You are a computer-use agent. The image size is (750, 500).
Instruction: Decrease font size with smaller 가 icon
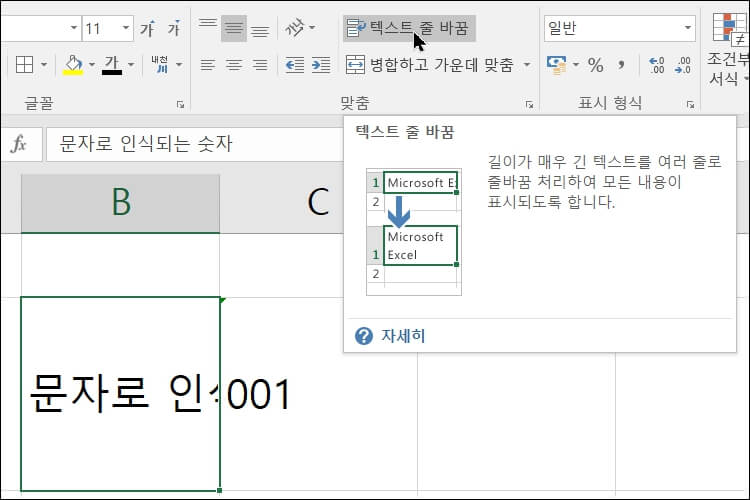[x=174, y=29]
